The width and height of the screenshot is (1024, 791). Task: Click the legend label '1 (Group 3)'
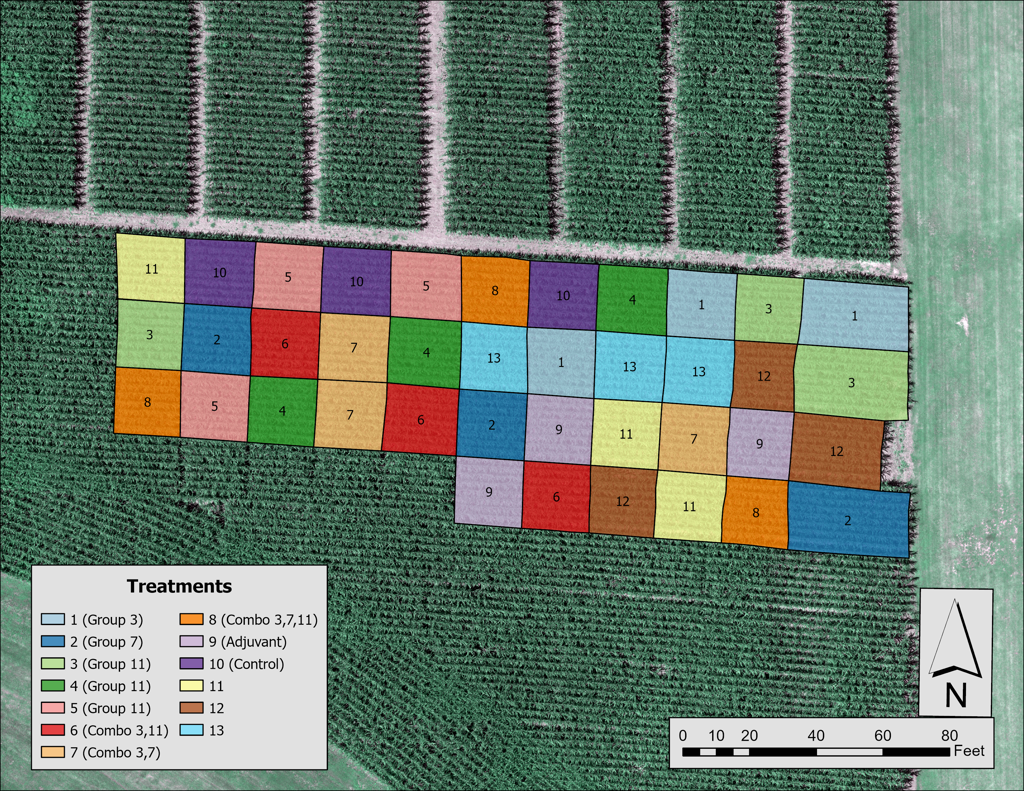106,620
